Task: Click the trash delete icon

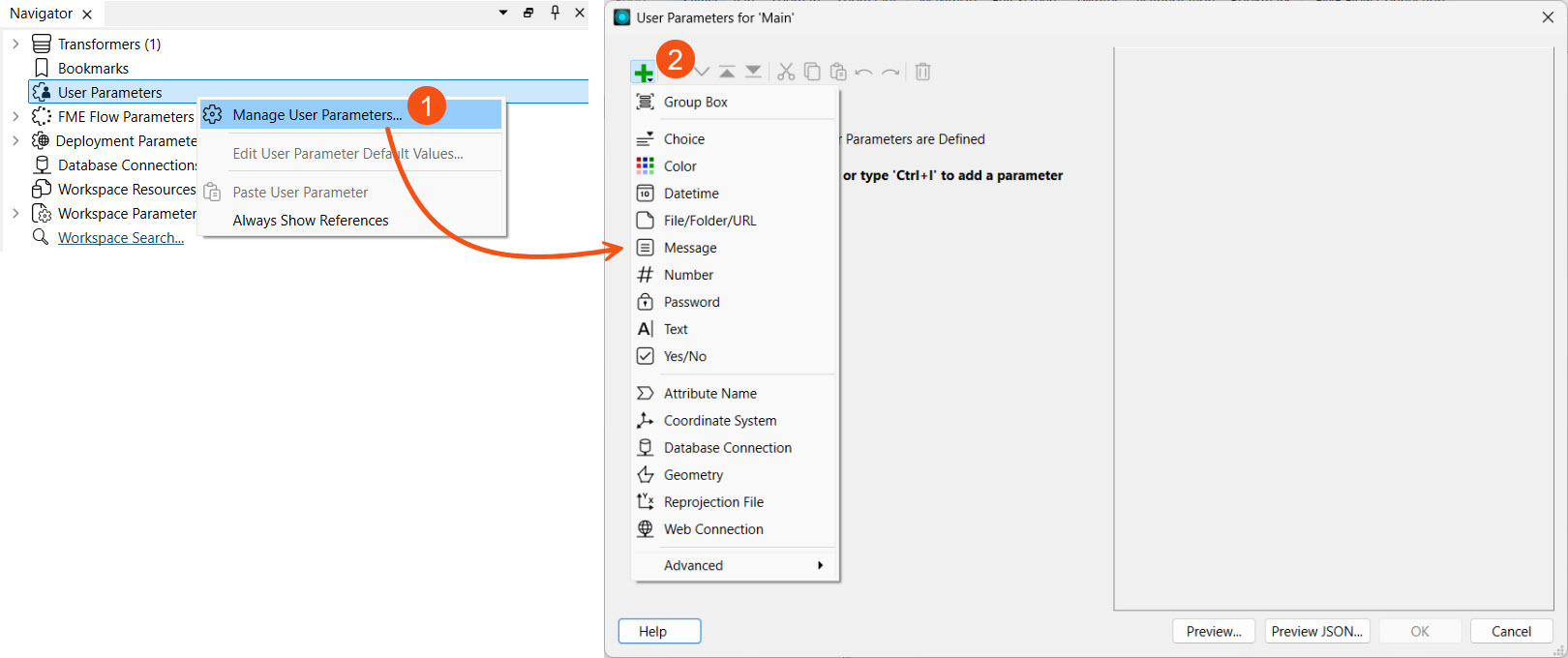Action: coord(922,72)
